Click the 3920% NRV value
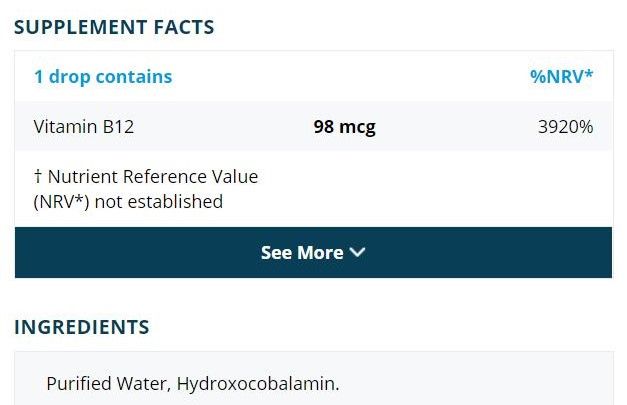The image size is (627, 405). (565, 127)
